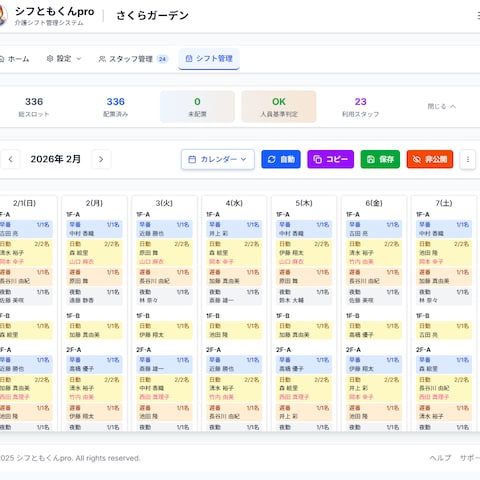This screenshot has height=480, width=480.
Task: Go to next month with right arrow
Action: click(x=101, y=159)
